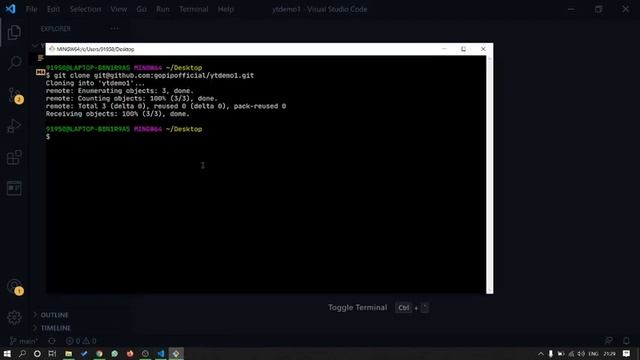Switch to VS Code taskbar icon
Screen dimensions: 640x360
coord(161,353)
